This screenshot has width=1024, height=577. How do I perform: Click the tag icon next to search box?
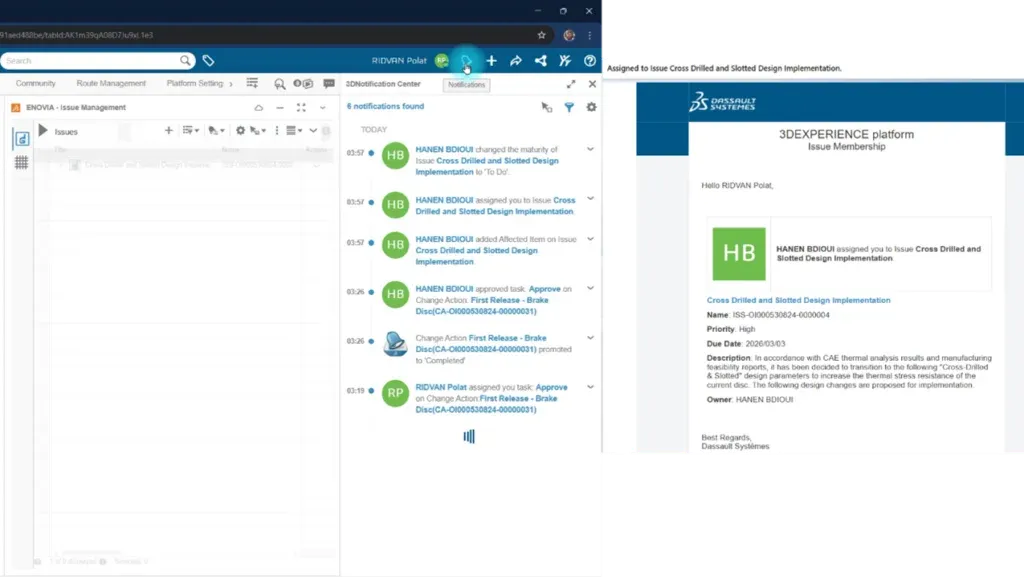tap(208, 61)
